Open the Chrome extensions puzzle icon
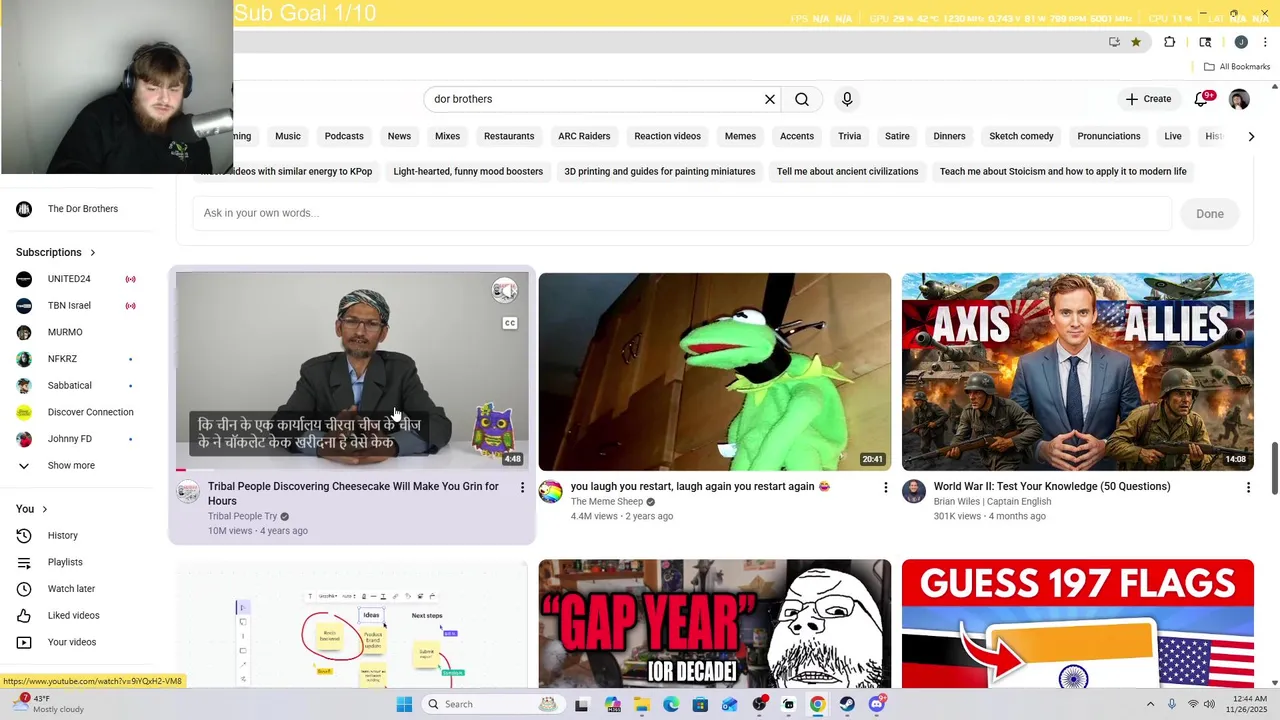The image size is (1280, 720). click(1170, 42)
